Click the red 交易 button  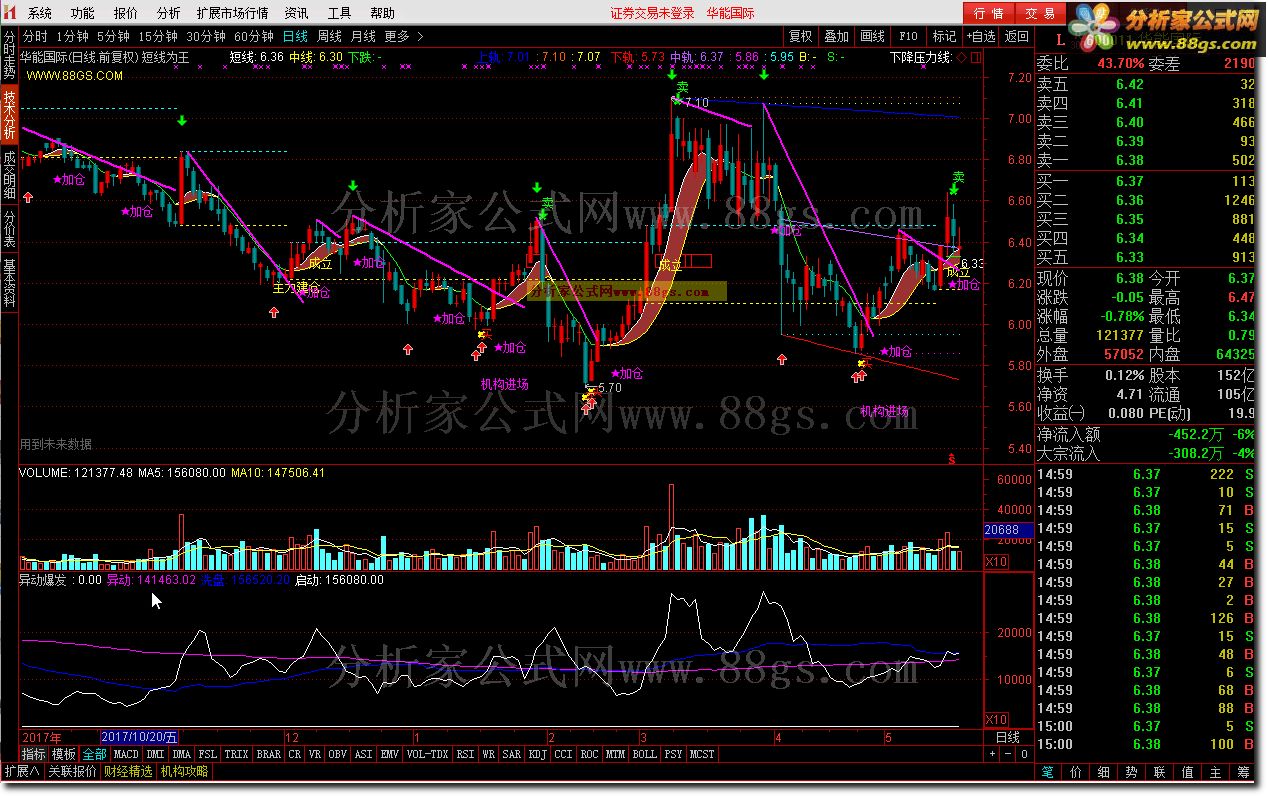tap(1041, 13)
